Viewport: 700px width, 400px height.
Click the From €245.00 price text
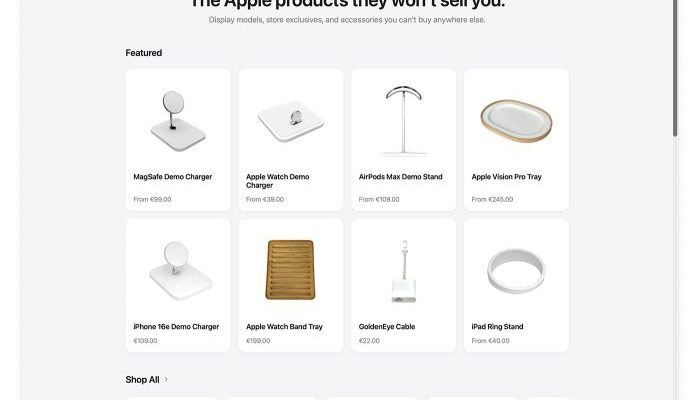pos(492,200)
